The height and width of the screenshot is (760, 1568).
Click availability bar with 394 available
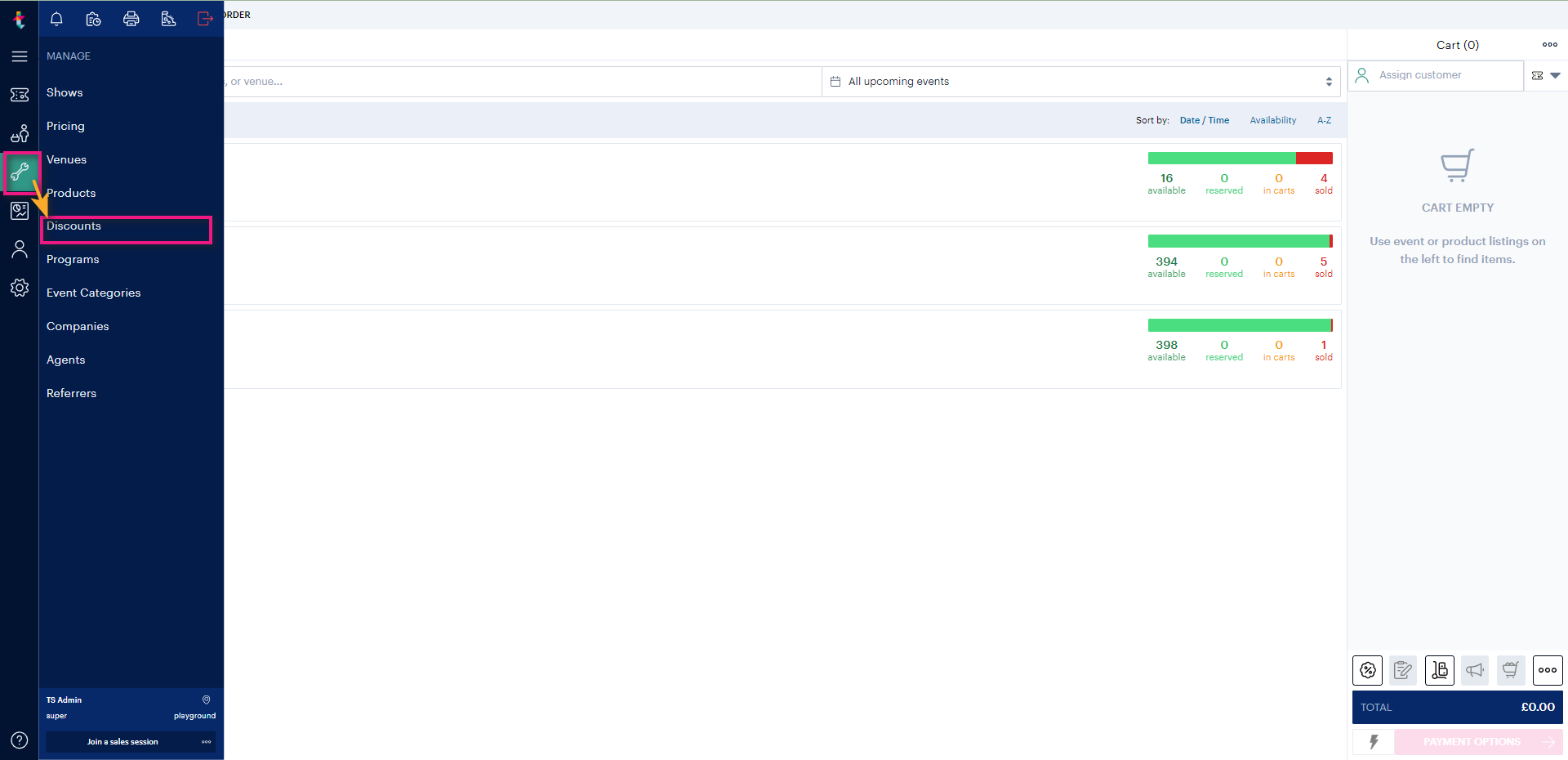tap(1240, 241)
